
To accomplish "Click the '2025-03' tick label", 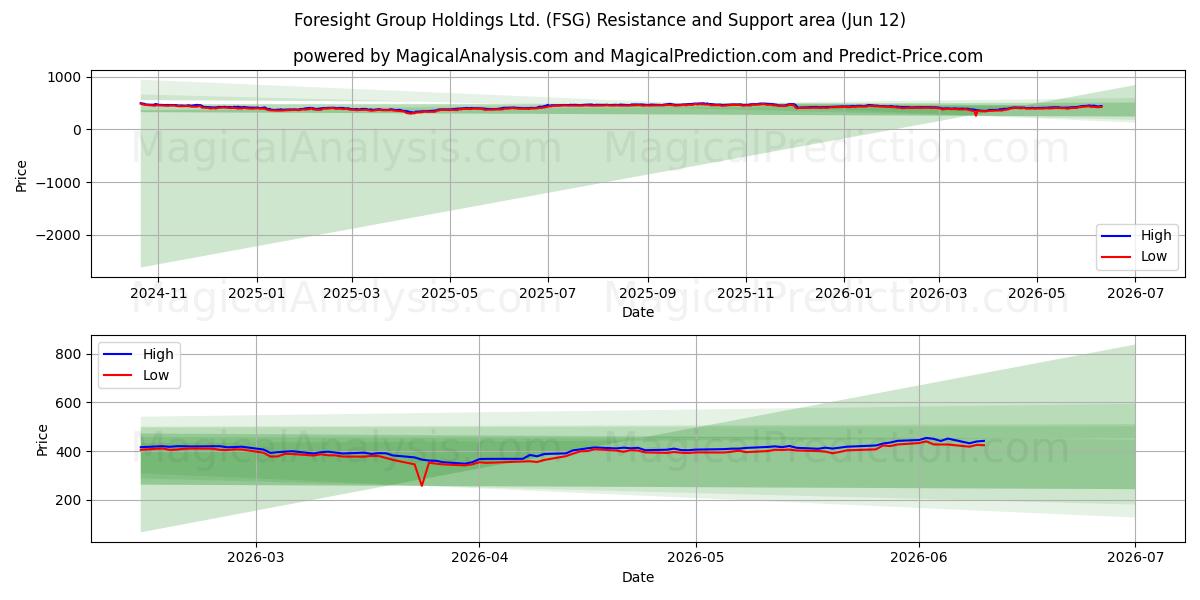I will click(x=352, y=294).
